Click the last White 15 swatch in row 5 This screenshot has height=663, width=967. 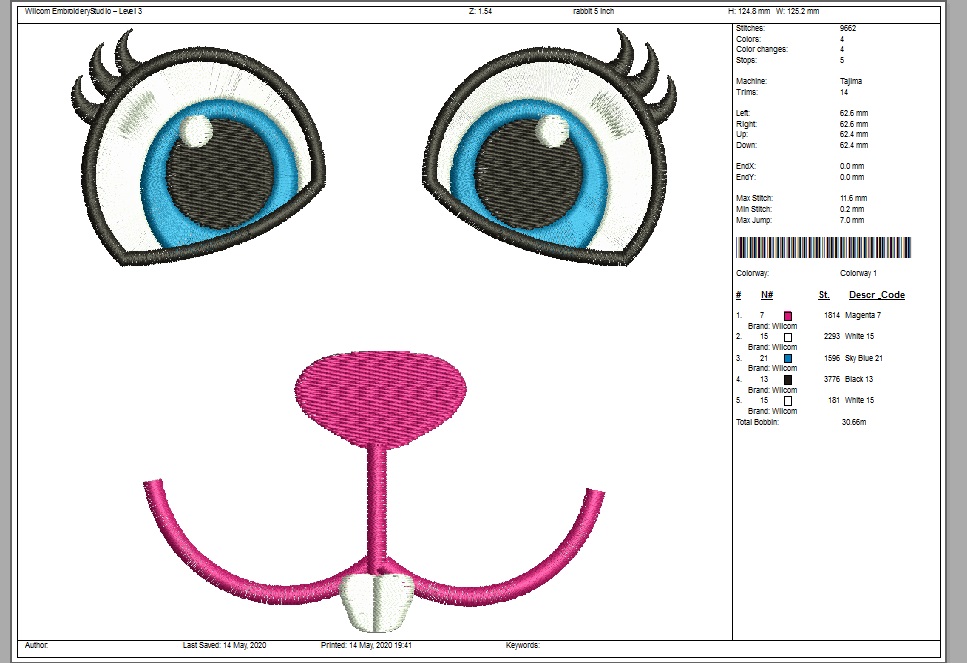point(788,401)
